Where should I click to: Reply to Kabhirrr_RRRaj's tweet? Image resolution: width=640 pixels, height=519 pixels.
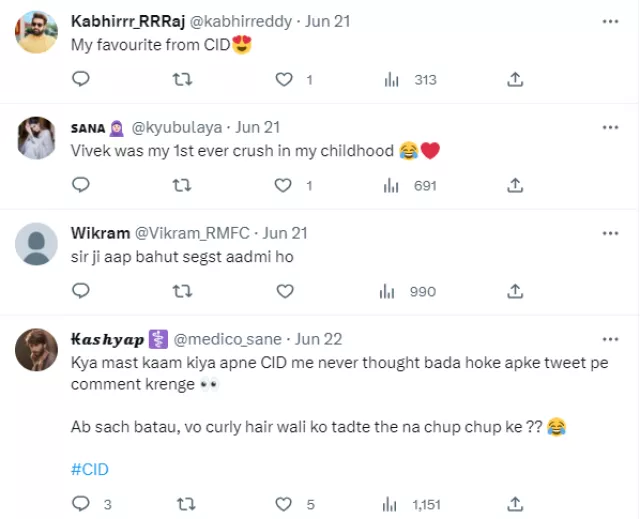point(81,79)
